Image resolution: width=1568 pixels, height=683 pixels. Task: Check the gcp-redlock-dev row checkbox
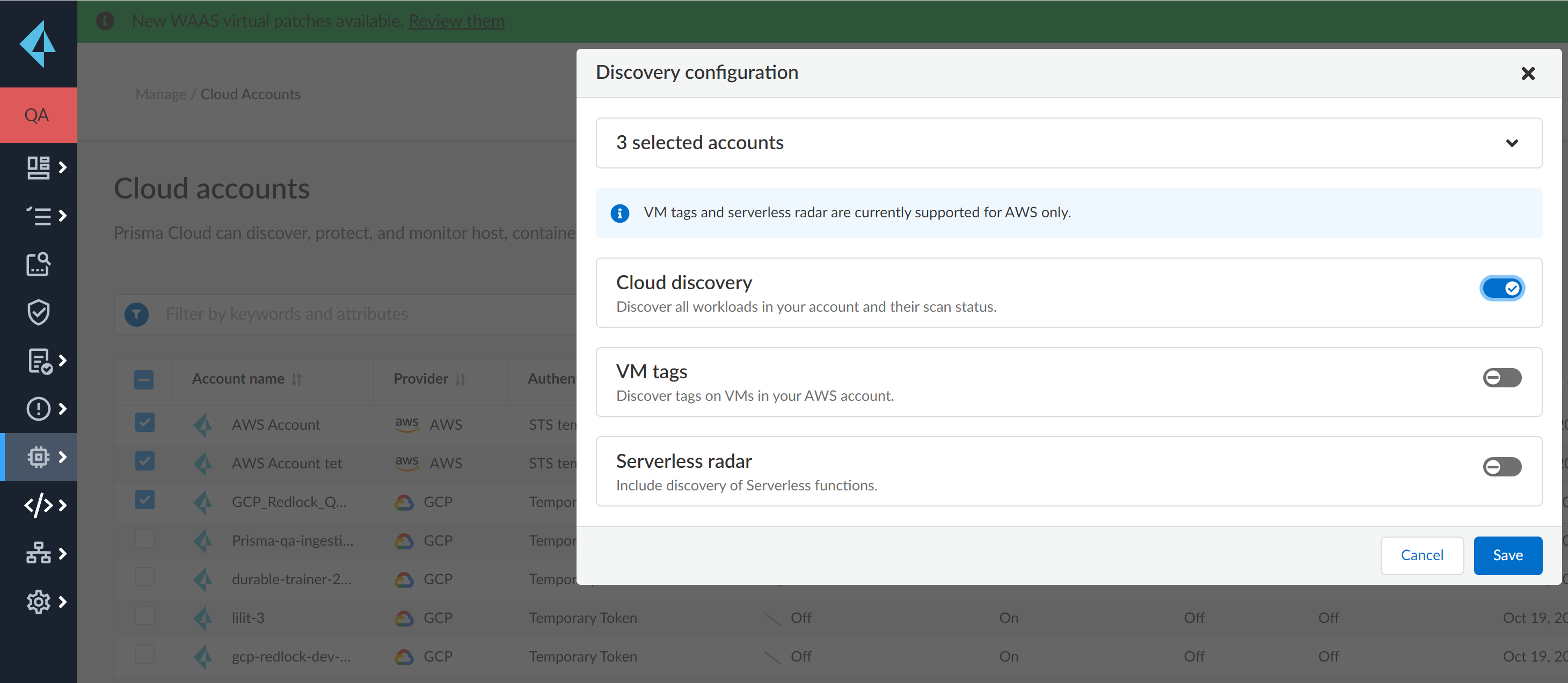coord(144,655)
